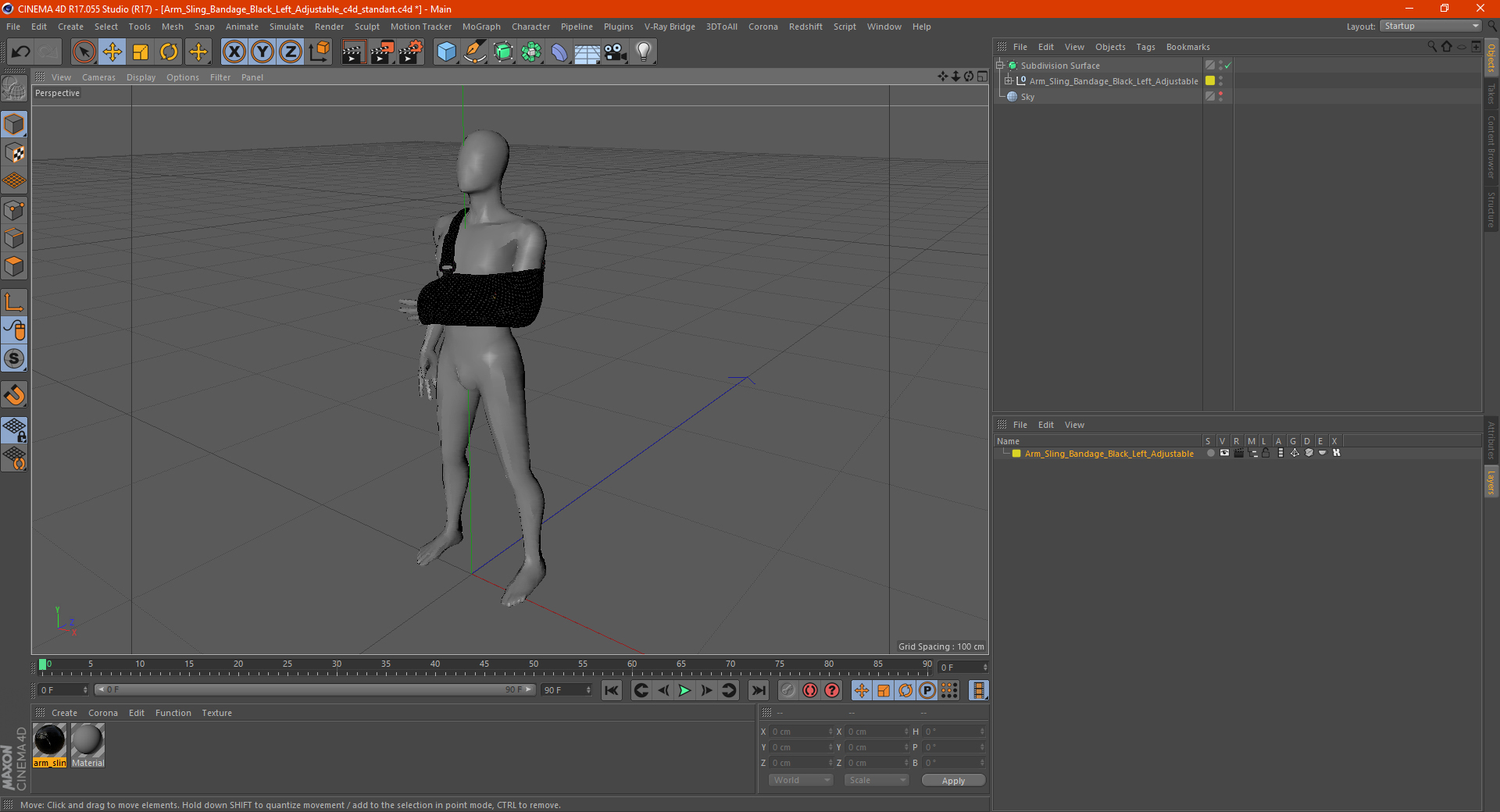Screen dimensions: 1500x812
Task: Select the Rotate tool
Action: tap(169, 52)
